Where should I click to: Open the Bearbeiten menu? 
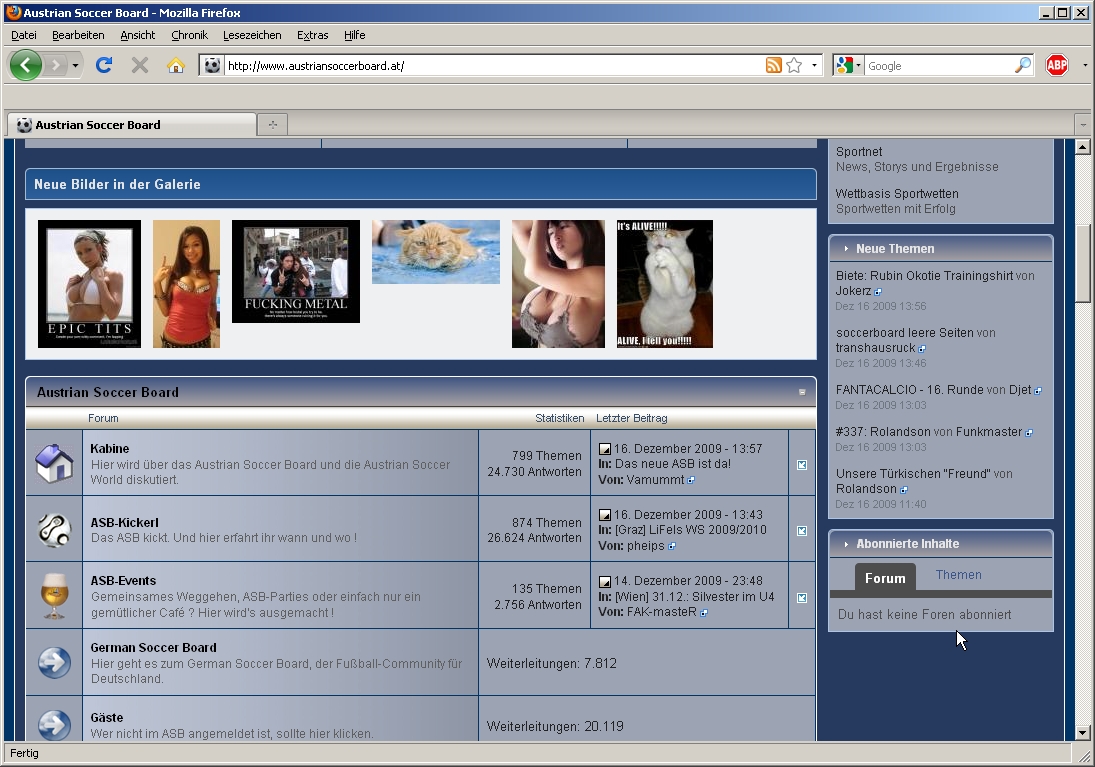[78, 35]
